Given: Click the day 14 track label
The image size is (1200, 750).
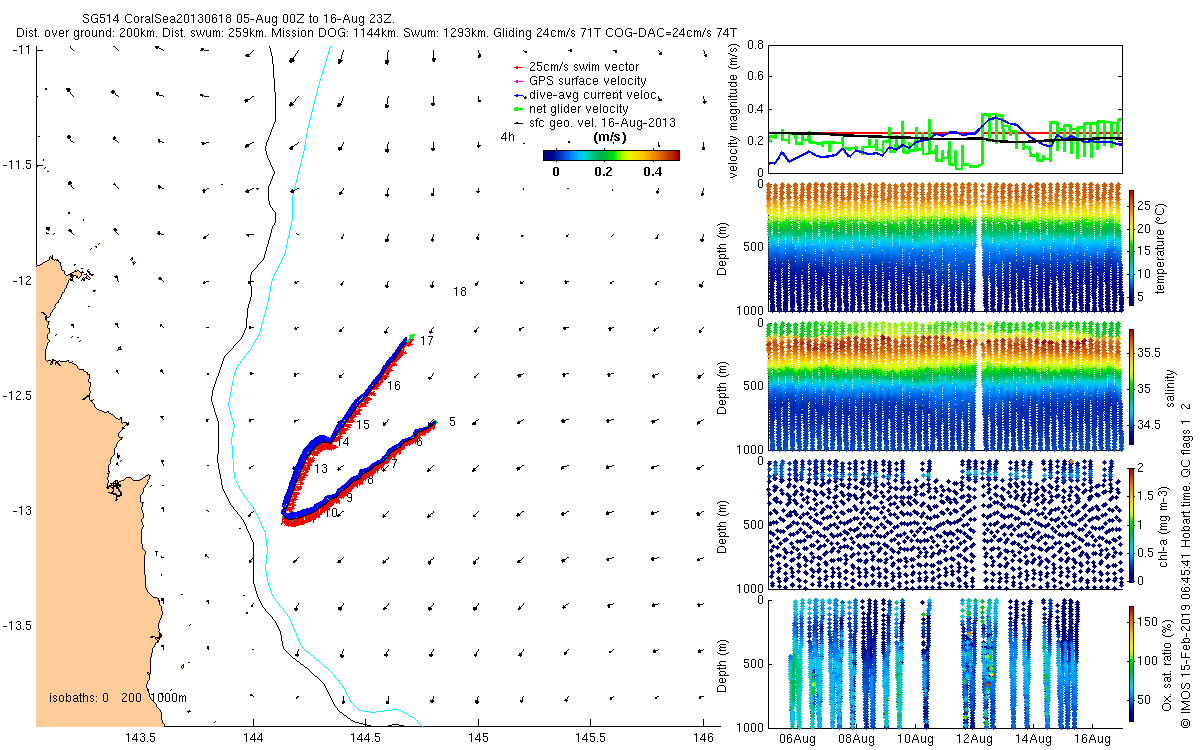Looking at the screenshot, I should pyautogui.click(x=343, y=442).
